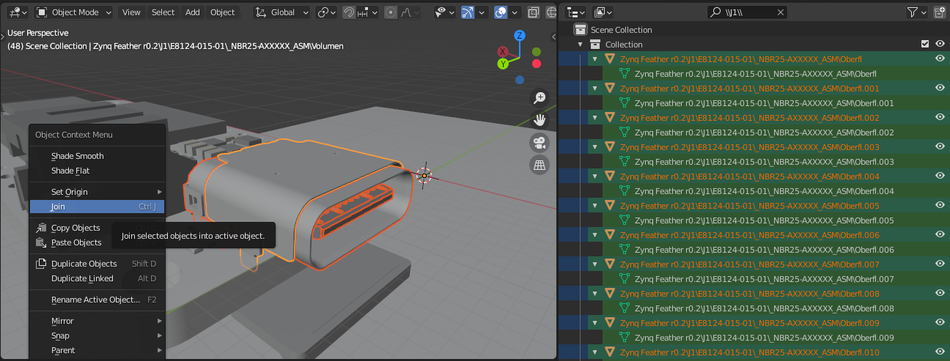
Task: Click the green mesh icon of Oberfl.005
Action: coord(624,220)
